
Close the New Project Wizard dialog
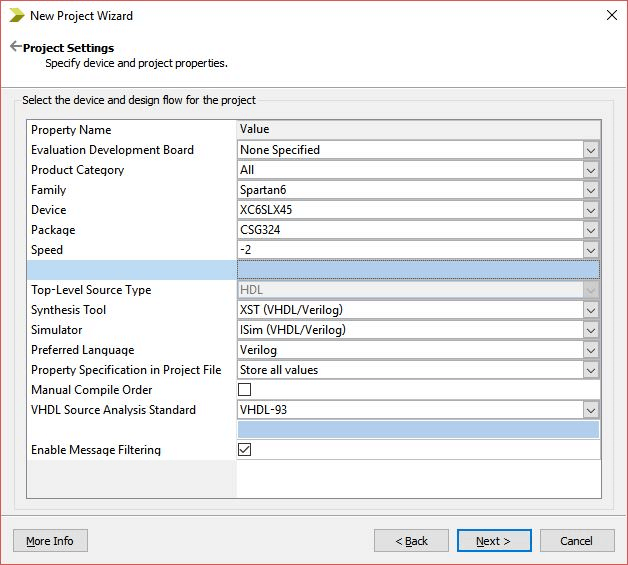pos(611,15)
